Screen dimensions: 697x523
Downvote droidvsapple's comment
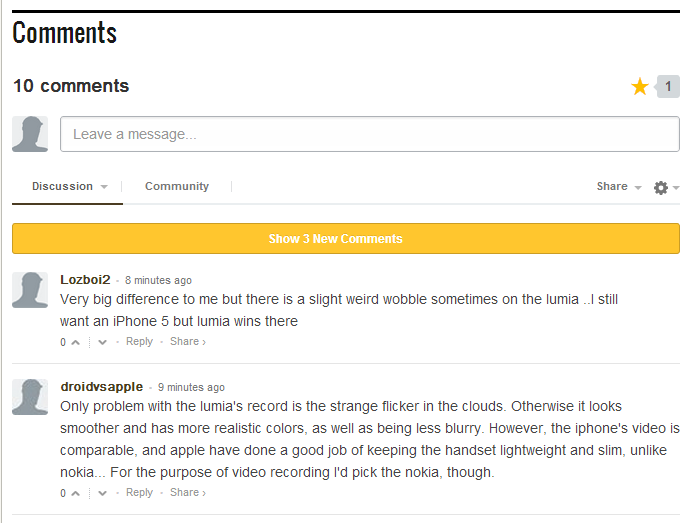click(x=102, y=493)
